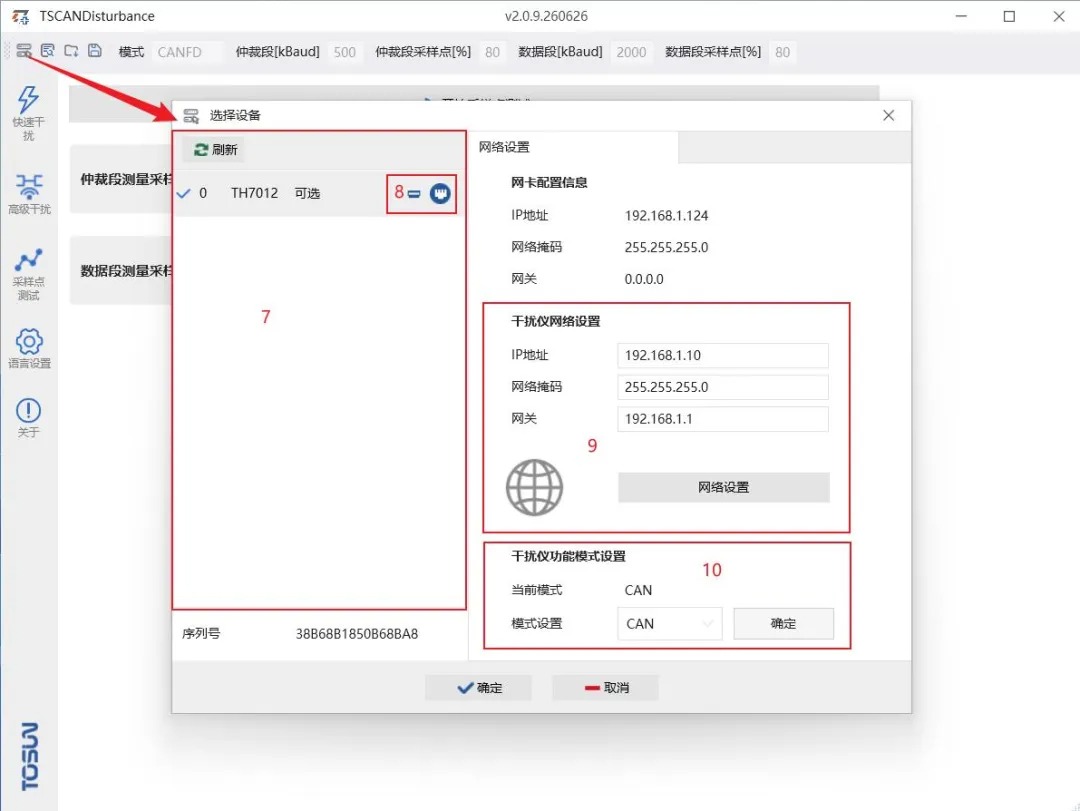Screen dimensions: 1080x811
Task: Click the toolbar drag grip handle
Action: pos(8,51)
